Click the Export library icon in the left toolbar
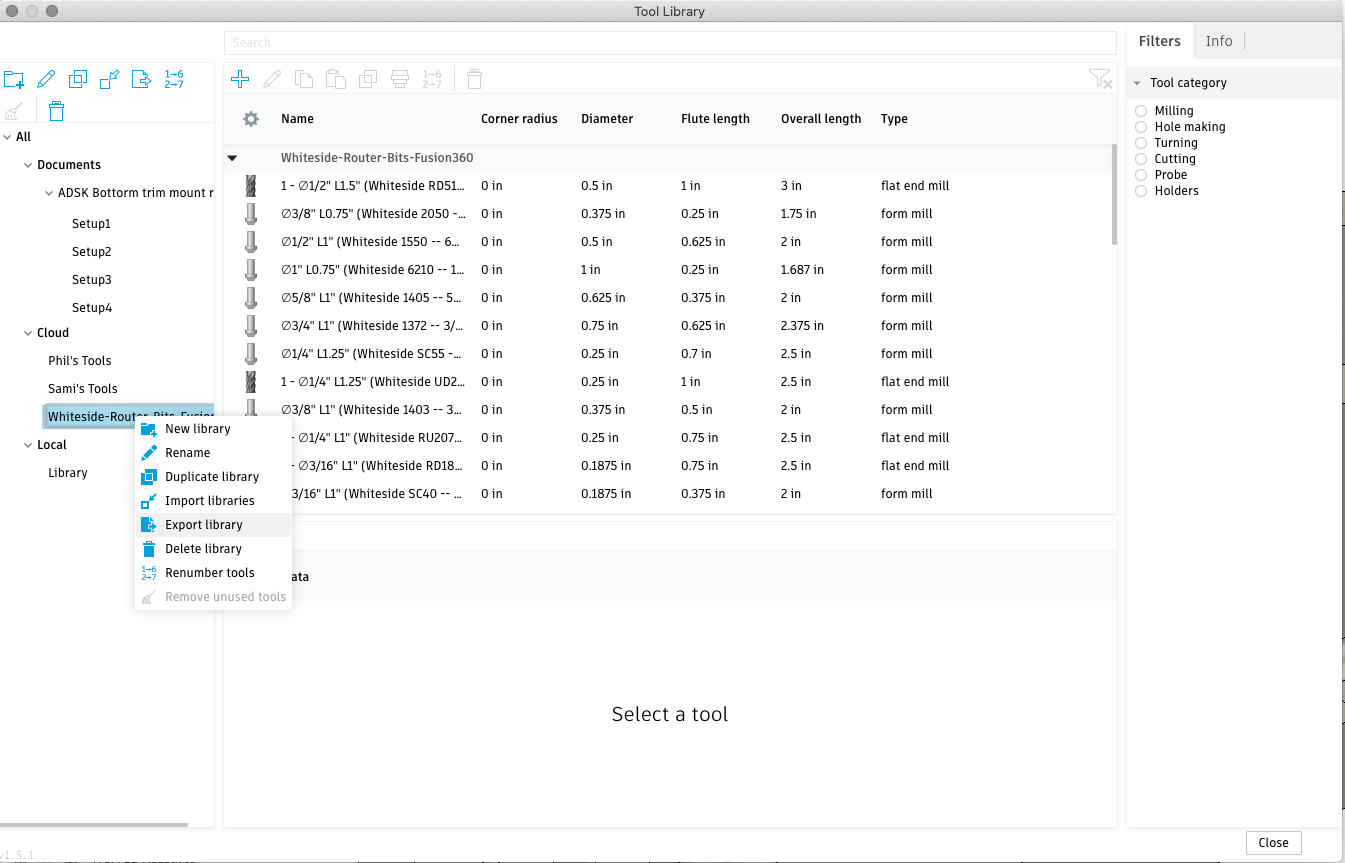This screenshot has width=1345, height=863. click(x=142, y=80)
